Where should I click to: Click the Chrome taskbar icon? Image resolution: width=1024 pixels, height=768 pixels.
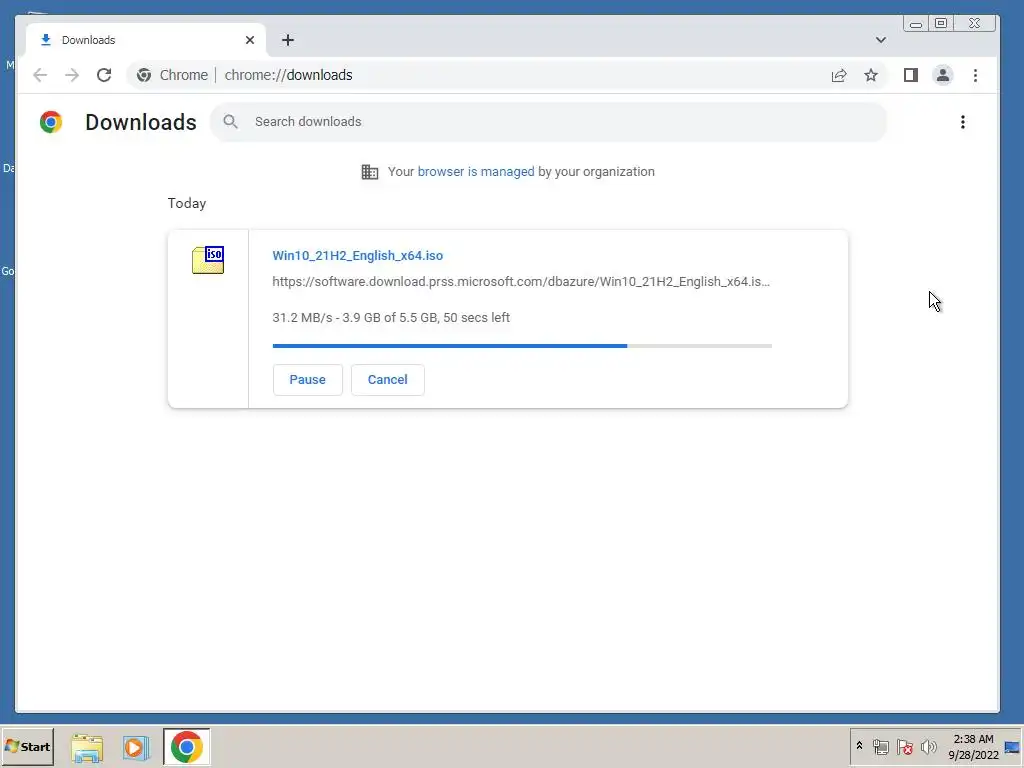pos(187,746)
